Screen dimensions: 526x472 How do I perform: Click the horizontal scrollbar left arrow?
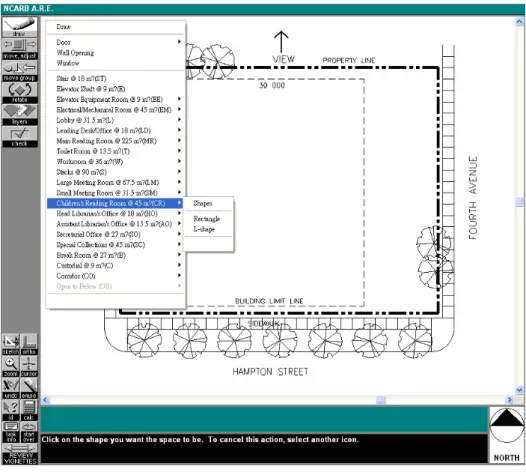click(x=46, y=400)
